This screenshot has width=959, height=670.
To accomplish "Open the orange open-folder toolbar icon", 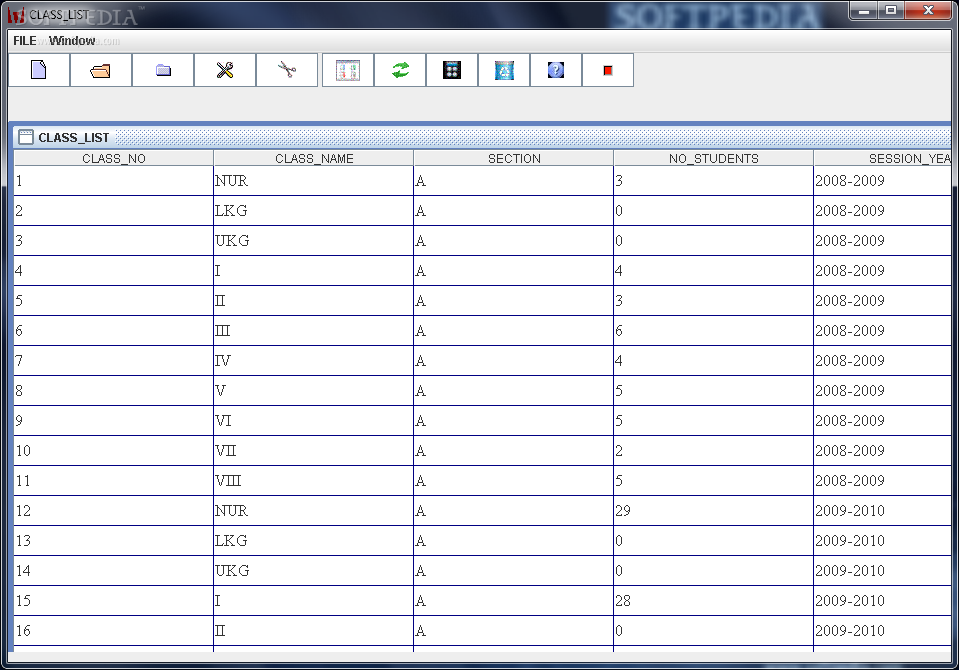I will tap(101, 70).
